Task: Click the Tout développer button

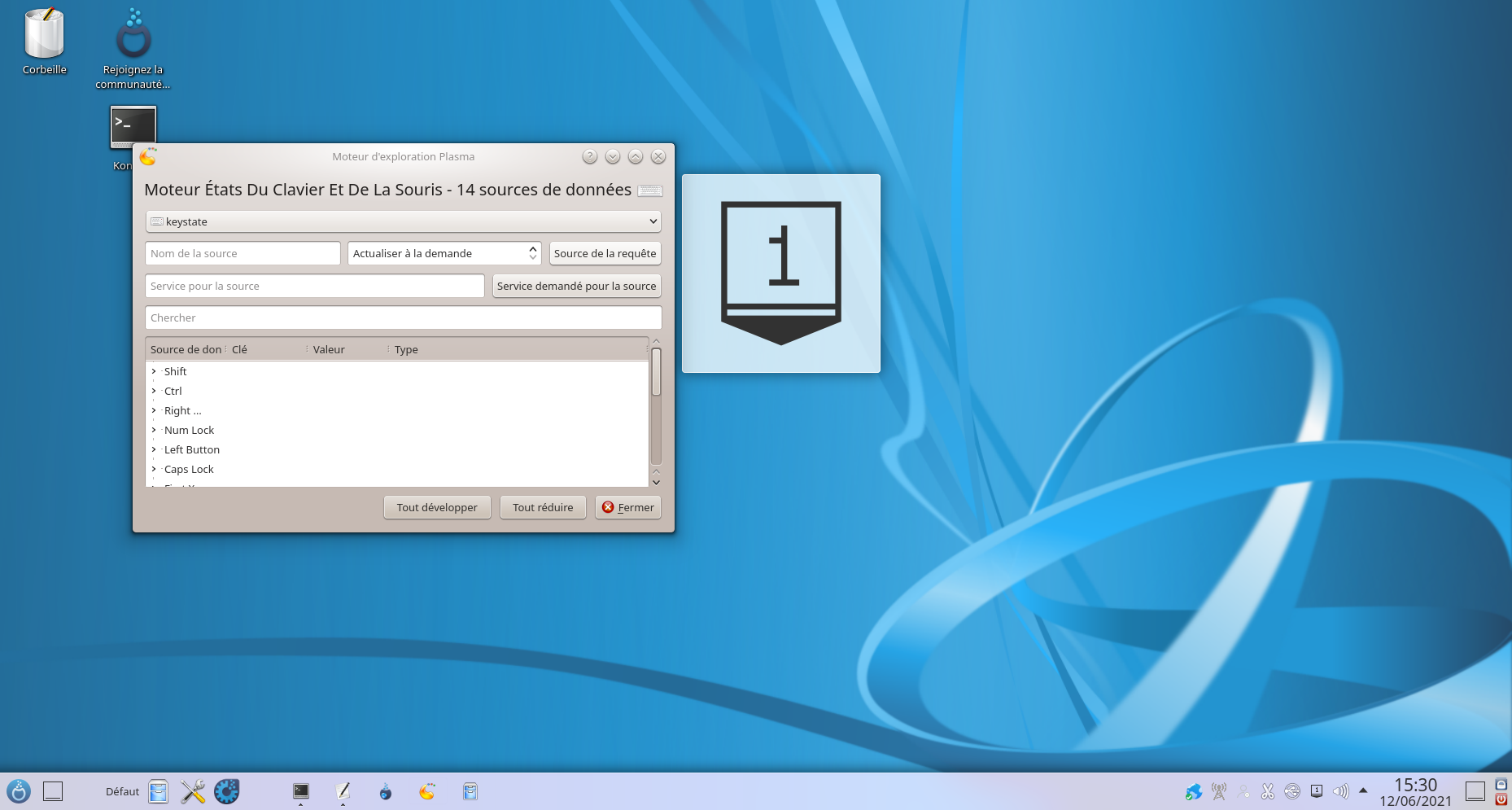Action: click(437, 507)
